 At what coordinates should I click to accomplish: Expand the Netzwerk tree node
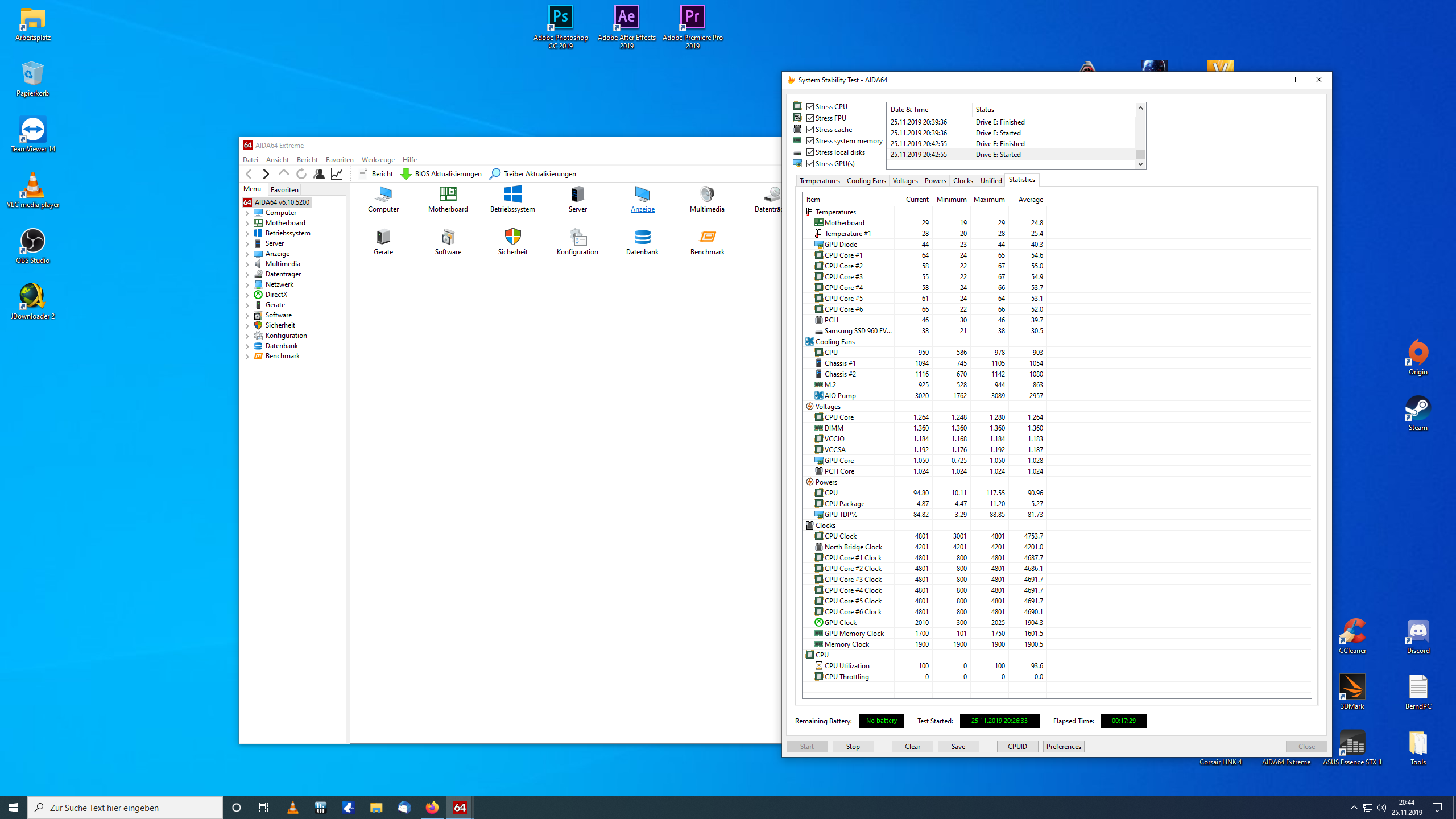click(x=247, y=285)
